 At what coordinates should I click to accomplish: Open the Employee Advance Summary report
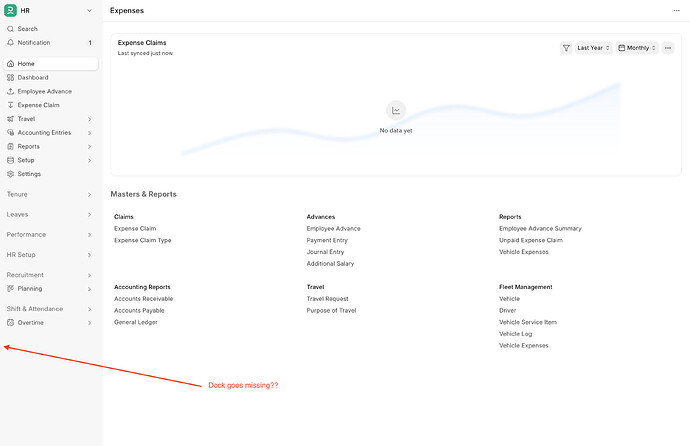point(540,229)
